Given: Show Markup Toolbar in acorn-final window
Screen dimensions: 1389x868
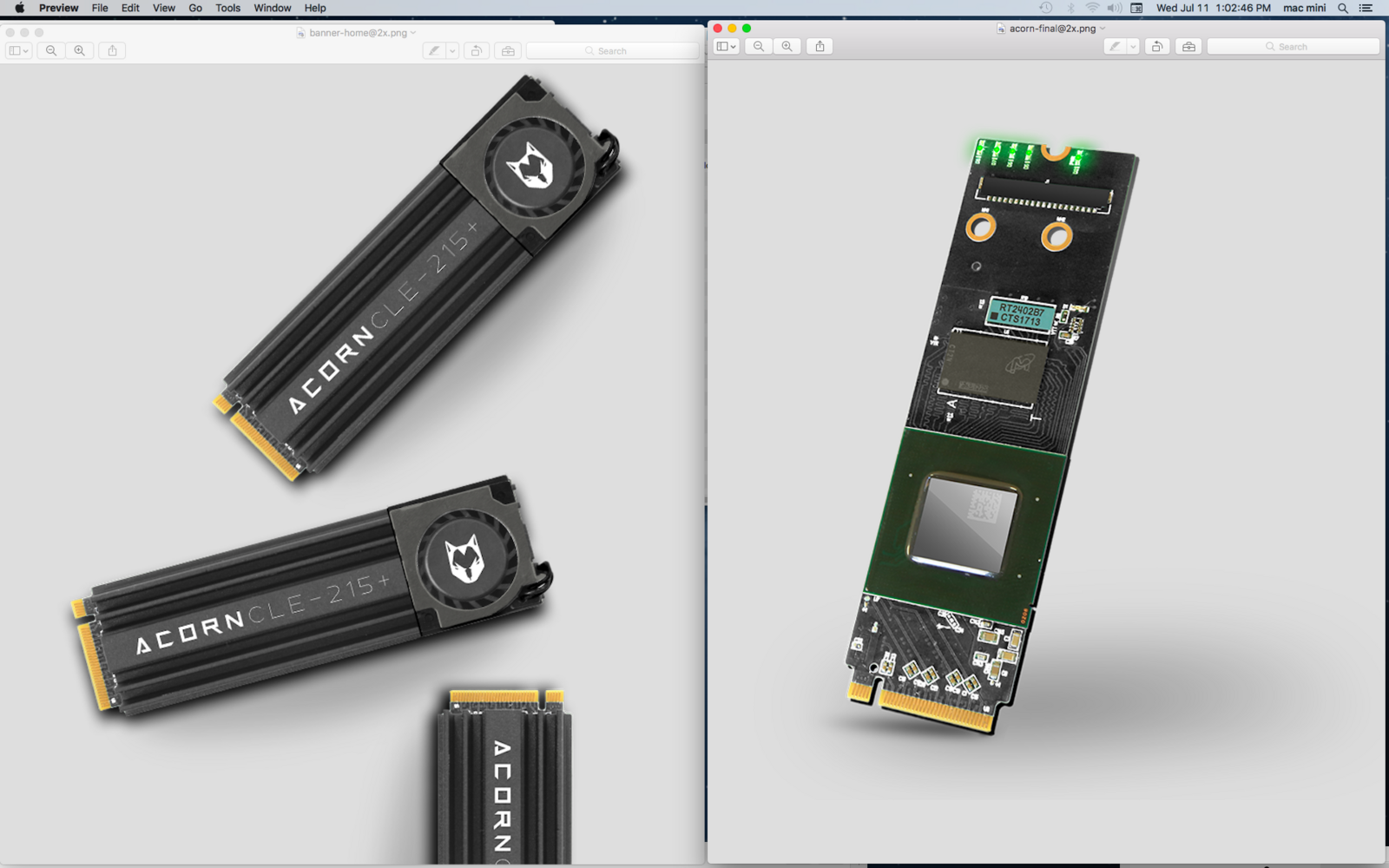Looking at the screenshot, I should [x=1188, y=46].
